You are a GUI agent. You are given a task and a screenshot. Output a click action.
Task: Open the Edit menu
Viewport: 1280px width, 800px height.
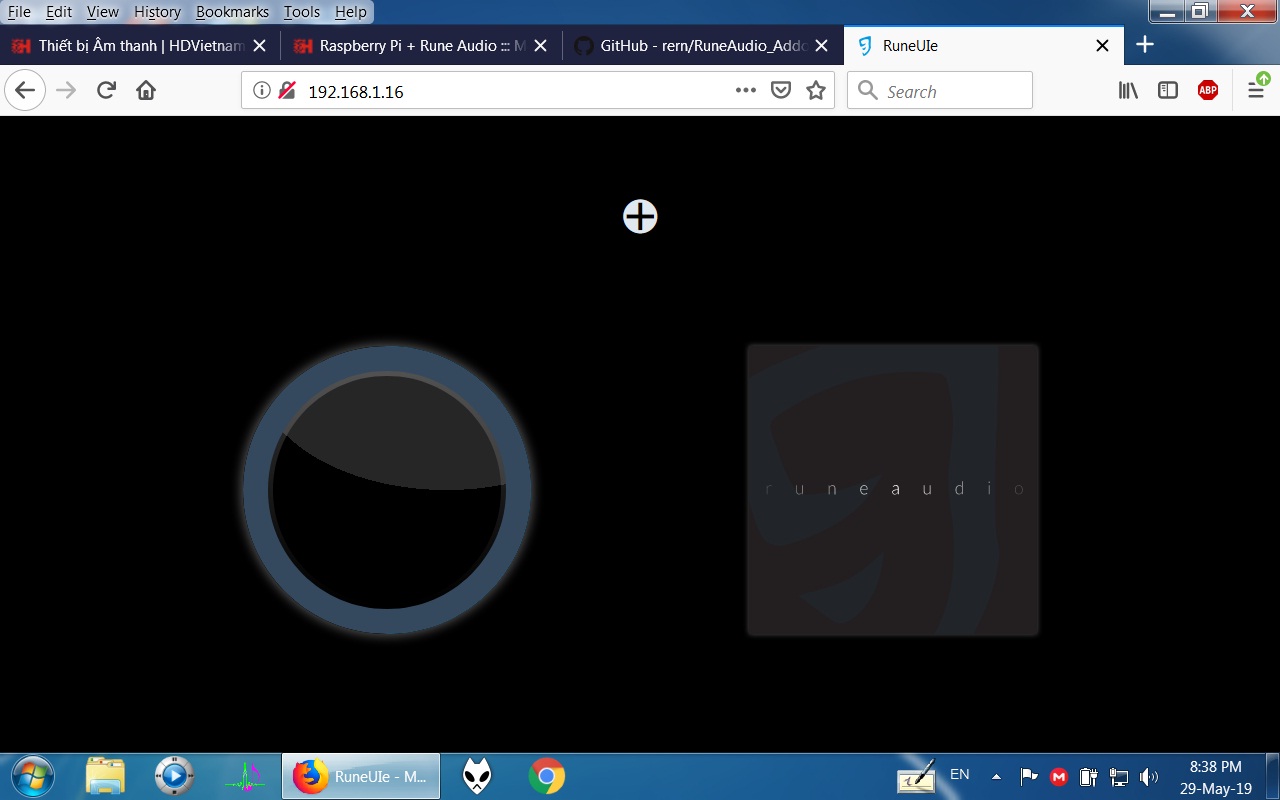[x=59, y=12]
